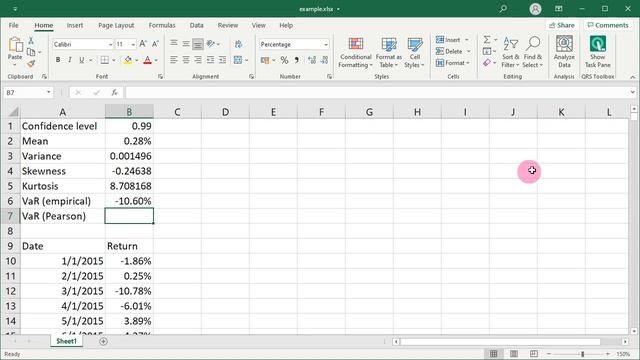640x360 pixels.
Task: Click the Decrease Decimal icon
Action: [324, 60]
